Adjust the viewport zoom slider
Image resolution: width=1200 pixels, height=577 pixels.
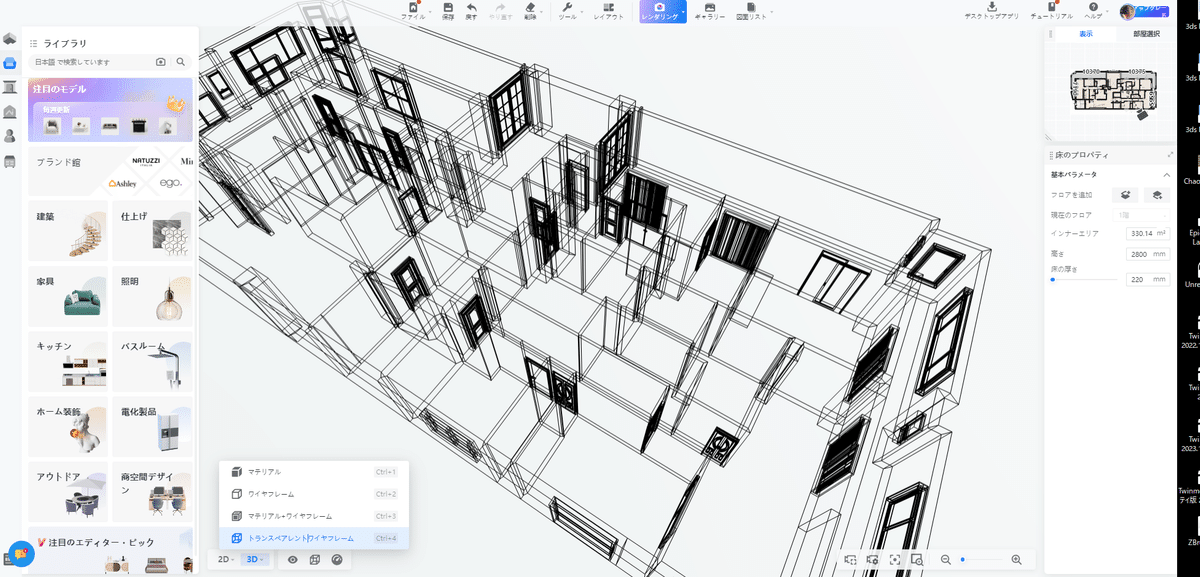click(x=981, y=560)
